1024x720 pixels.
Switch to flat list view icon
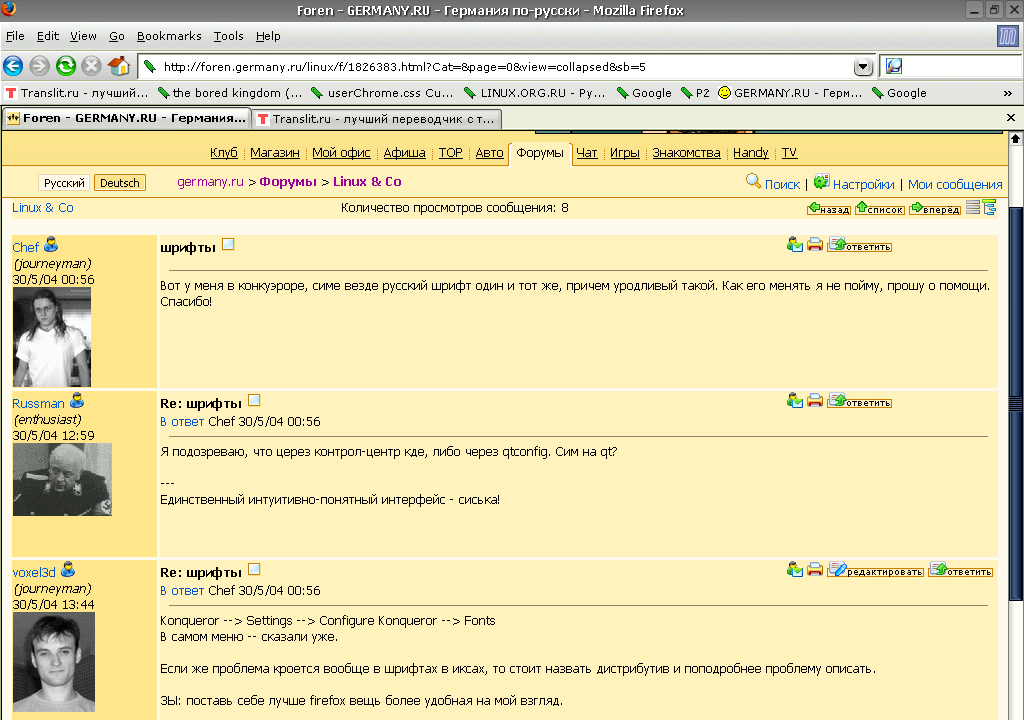click(973, 208)
